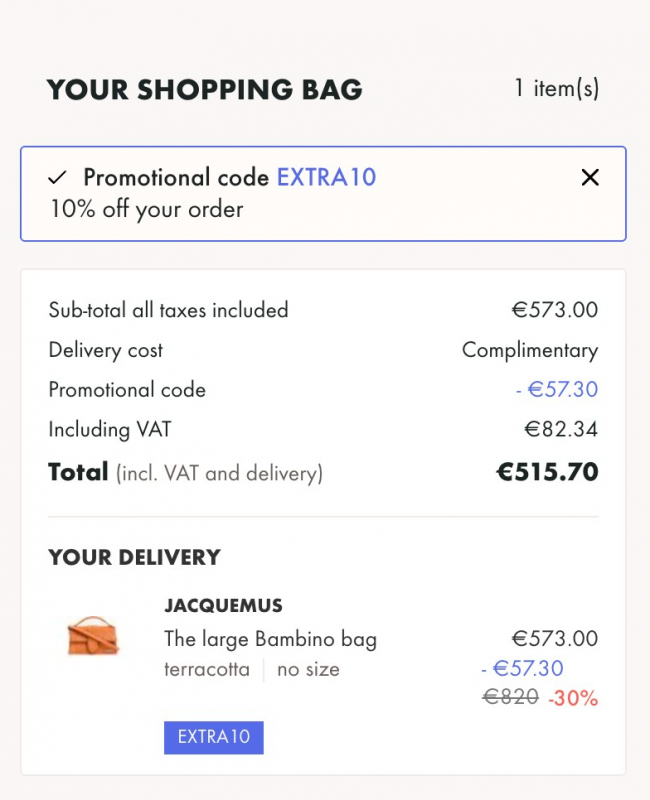Click the terracotta colour label
This screenshot has width=650, height=800.
click(207, 670)
